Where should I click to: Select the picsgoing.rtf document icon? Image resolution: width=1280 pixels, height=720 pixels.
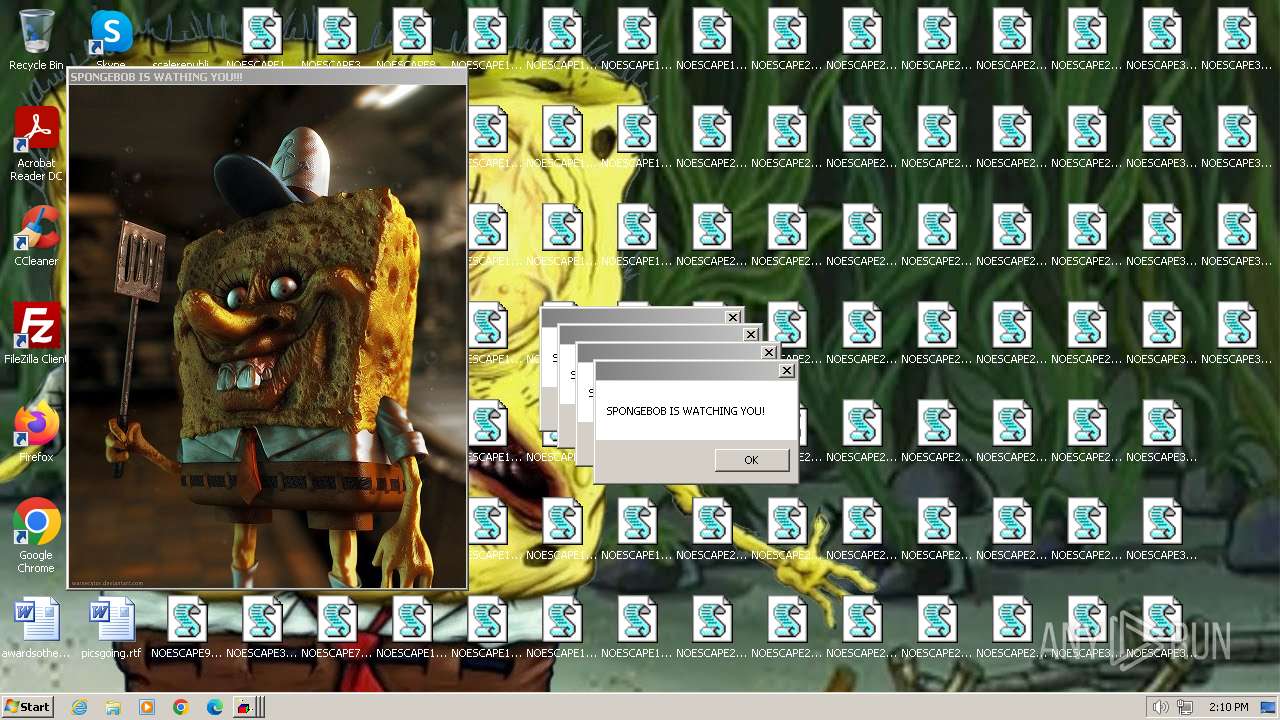[x=111, y=628]
